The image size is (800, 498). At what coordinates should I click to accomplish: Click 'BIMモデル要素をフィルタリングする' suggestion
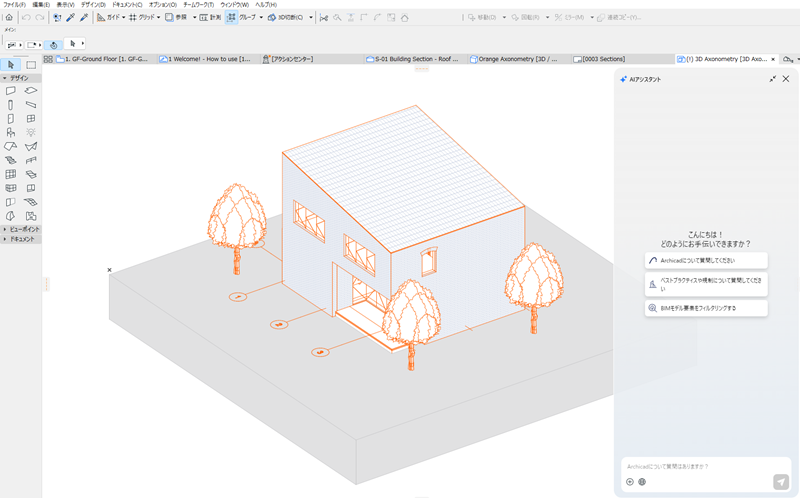706,308
